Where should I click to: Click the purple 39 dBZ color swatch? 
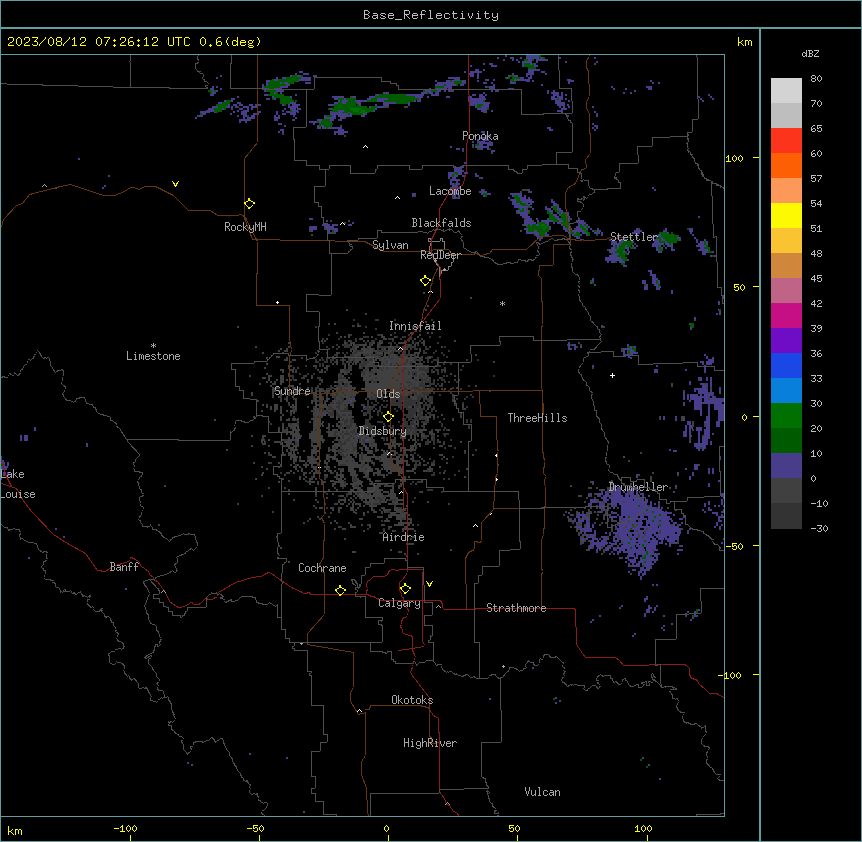coord(786,340)
